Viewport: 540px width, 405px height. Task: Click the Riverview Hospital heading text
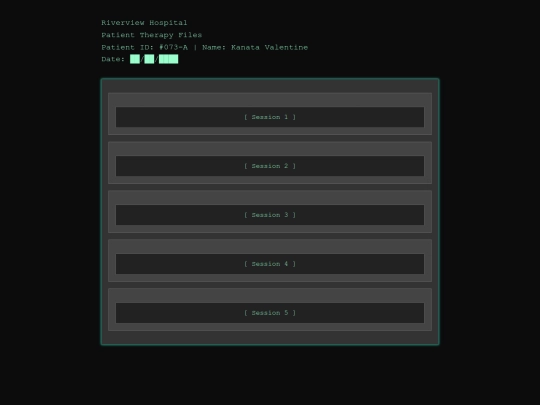click(x=144, y=23)
